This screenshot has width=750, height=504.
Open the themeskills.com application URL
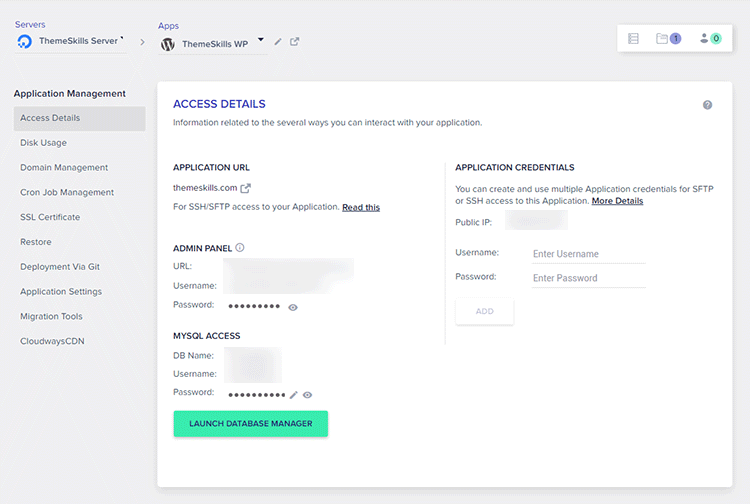coord(205,188)
